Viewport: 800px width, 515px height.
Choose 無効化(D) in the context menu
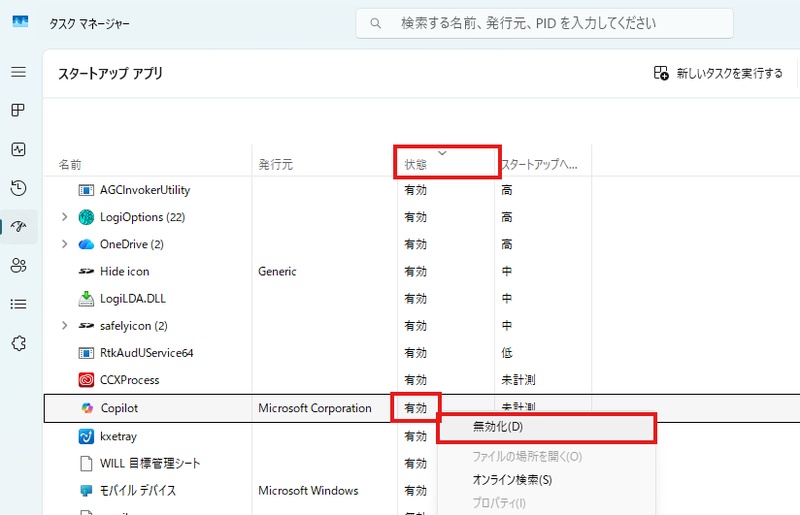[x=546, y=427]
